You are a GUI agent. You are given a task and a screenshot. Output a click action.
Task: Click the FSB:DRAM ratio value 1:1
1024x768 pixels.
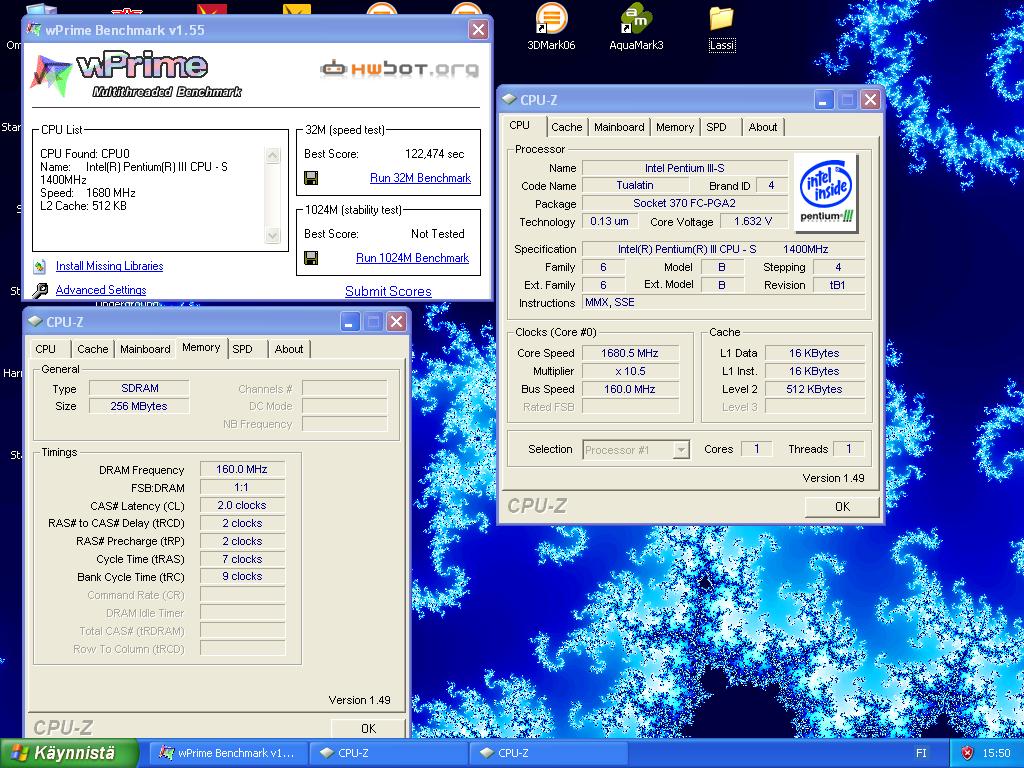click(242, 487)
